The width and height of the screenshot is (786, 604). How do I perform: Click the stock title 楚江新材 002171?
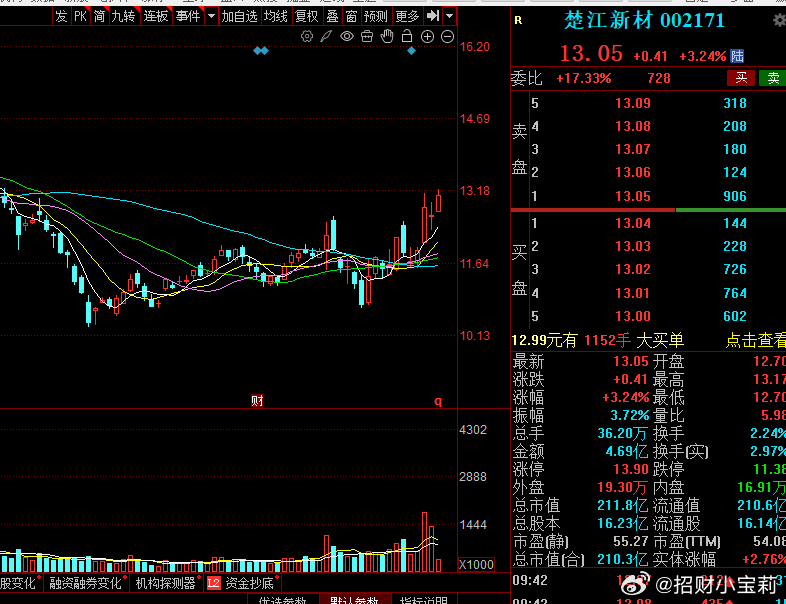tap(645, 21)
